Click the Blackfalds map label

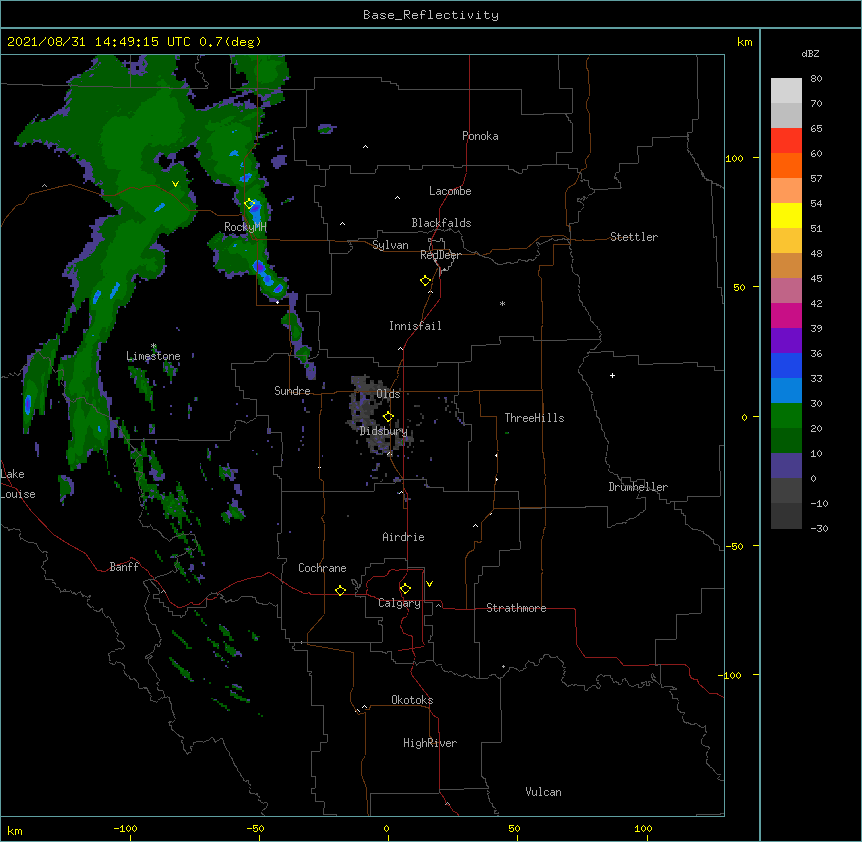click(441, 223)
